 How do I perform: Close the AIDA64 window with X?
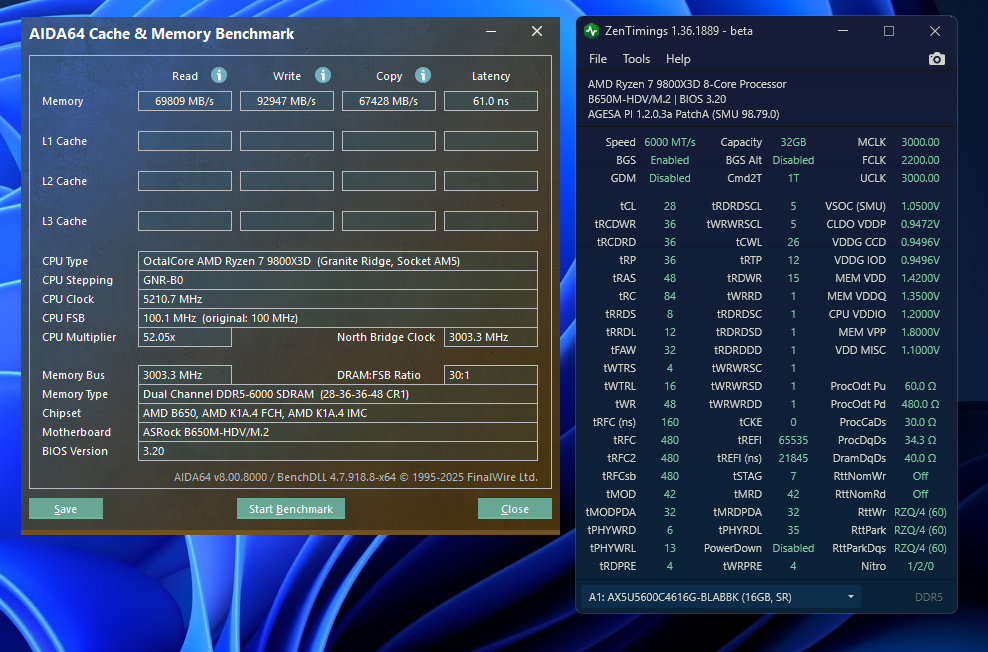(537, 31)
